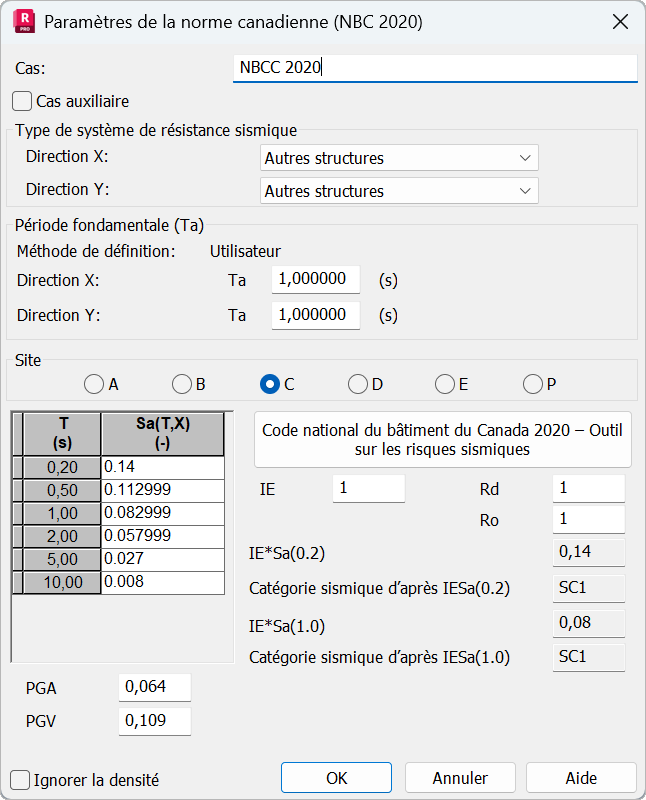Select Sa cell with value 0.008

163,582
